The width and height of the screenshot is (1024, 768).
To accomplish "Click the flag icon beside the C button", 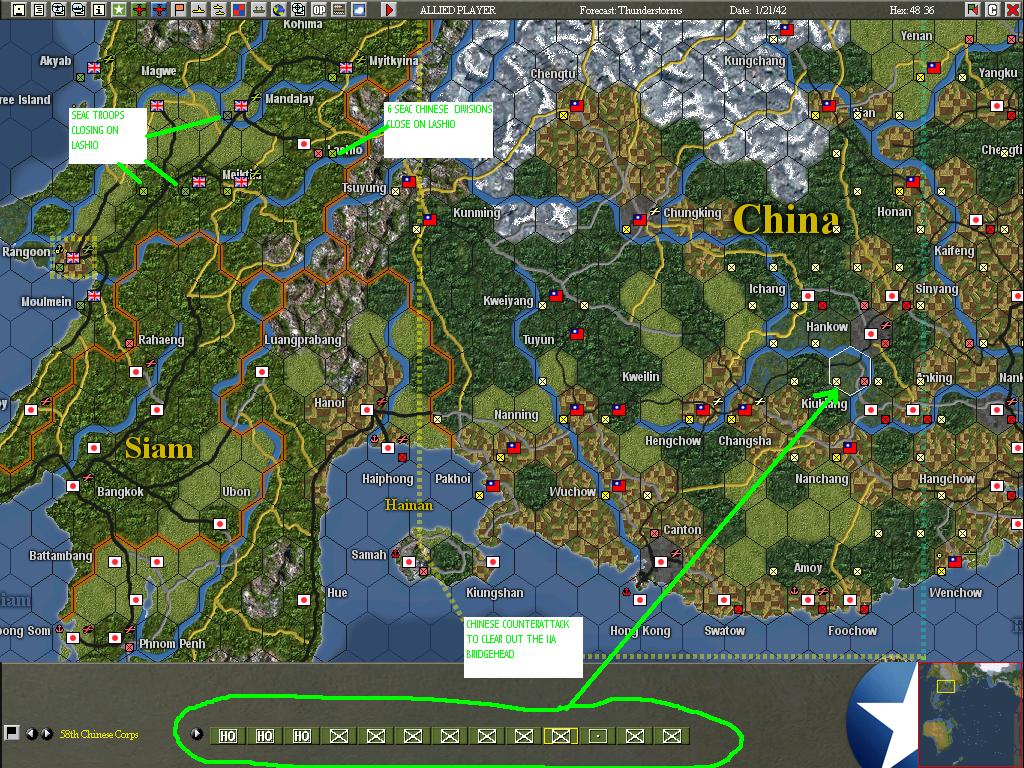I will pyautogui.click(x=972, y=10).
